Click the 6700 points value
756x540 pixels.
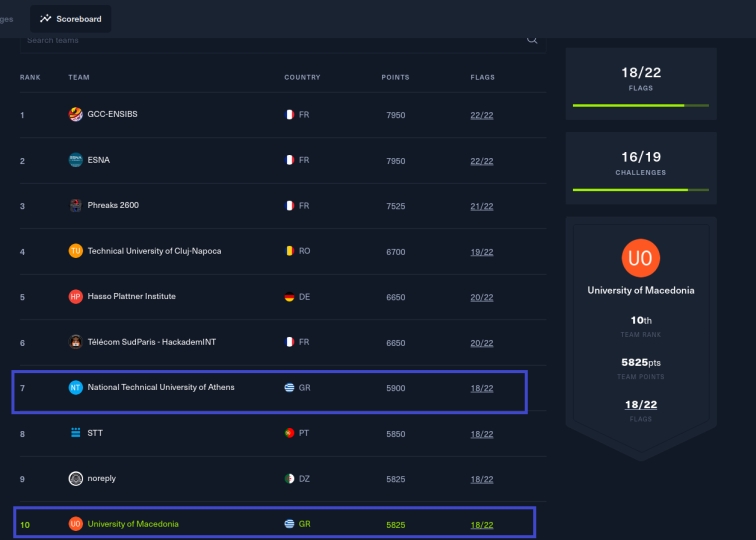[x=395, y=252]
